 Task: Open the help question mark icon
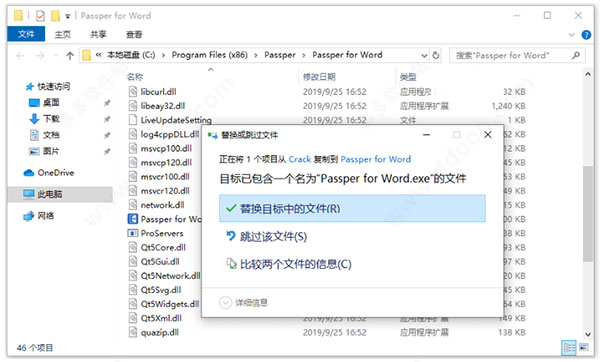coord(586,35)
